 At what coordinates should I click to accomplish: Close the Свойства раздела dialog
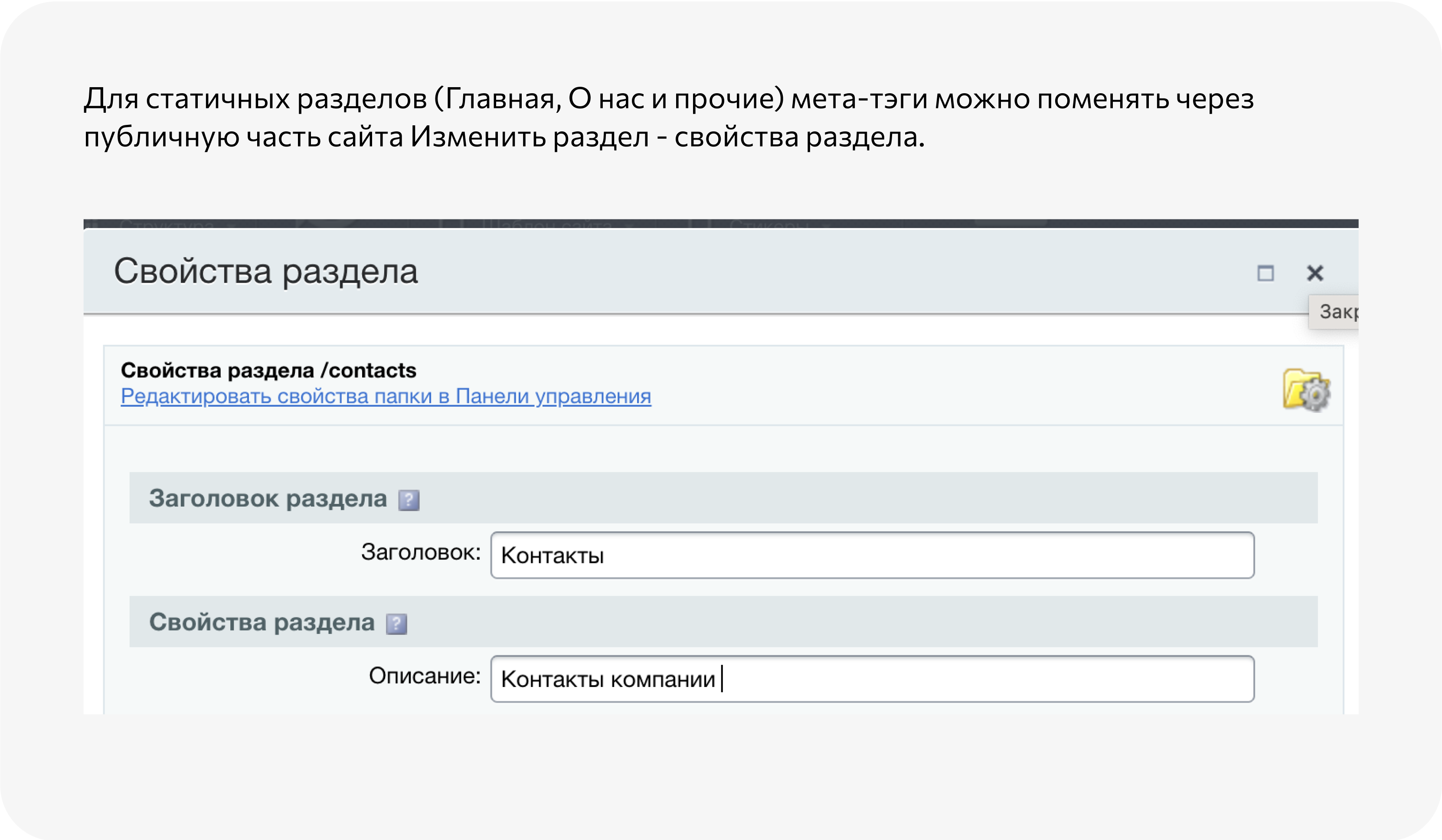click(x=1315, y=273)
